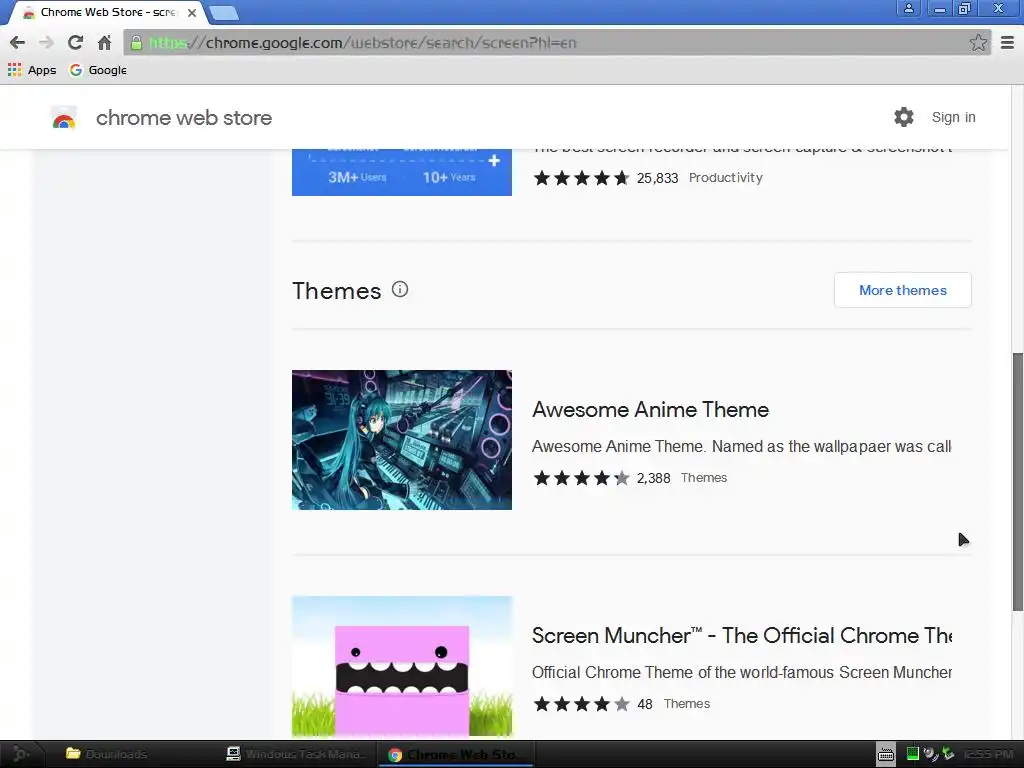Viewport: 1024px width, 768px height.
Task: Click Sign in
Action: (953, 117)
